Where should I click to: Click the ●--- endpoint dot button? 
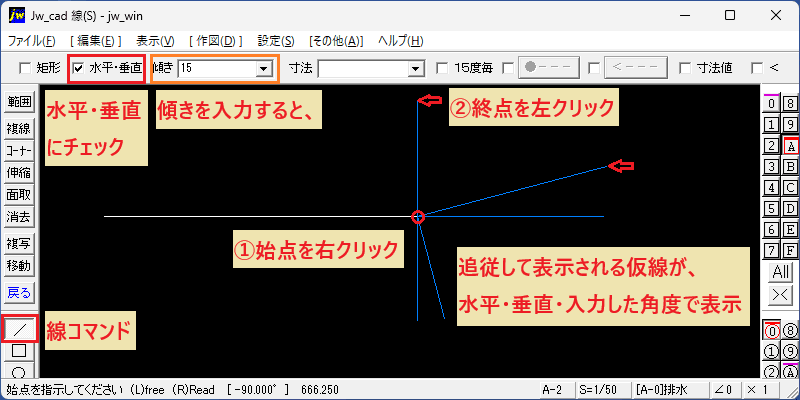(549, 67)
